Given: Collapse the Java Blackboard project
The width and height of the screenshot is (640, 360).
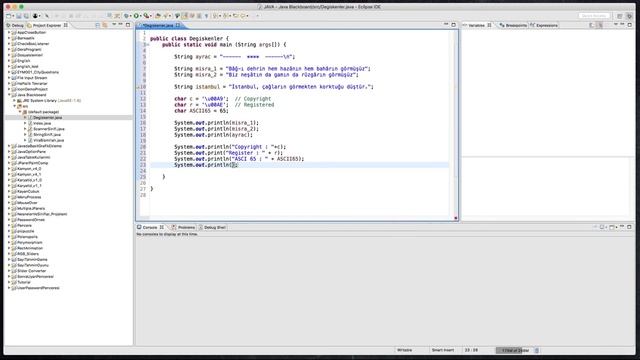Looking at the screenshot, I should (9, 95).
